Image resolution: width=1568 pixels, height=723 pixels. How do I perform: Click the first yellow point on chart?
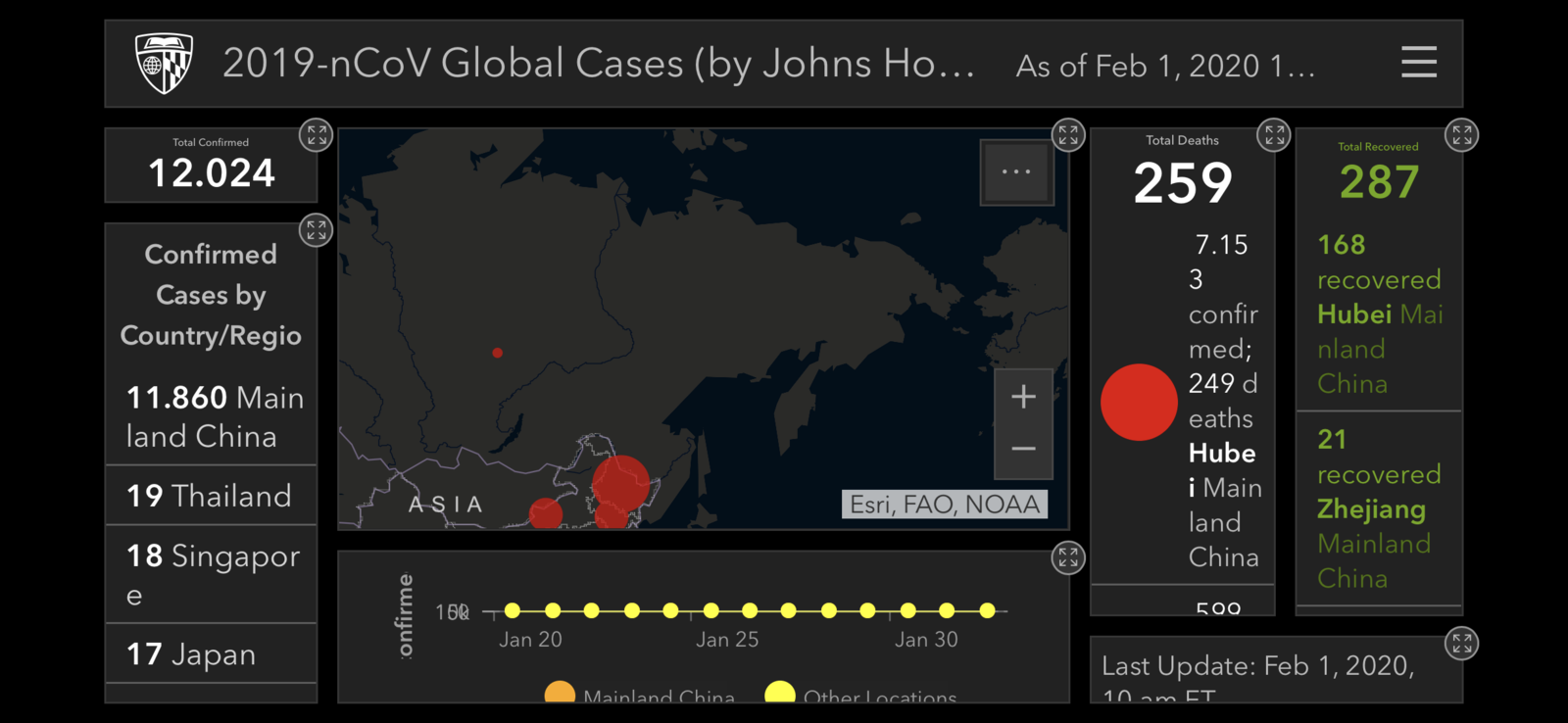pos(513,610)
